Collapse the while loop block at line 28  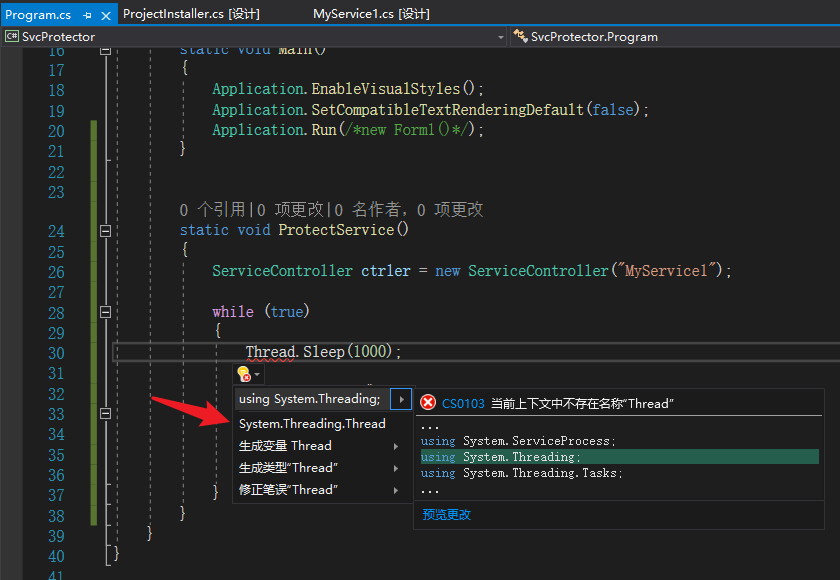click(x=106, y=312)
